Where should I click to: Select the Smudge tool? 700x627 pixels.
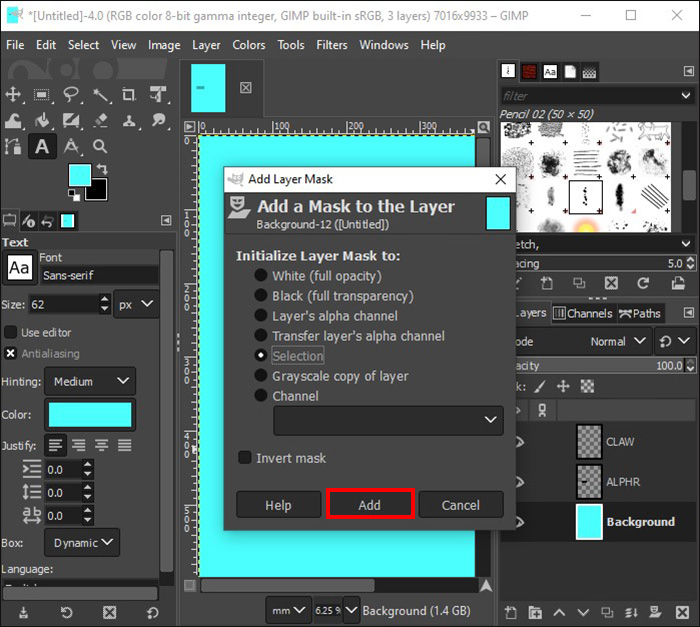(158, 121)
